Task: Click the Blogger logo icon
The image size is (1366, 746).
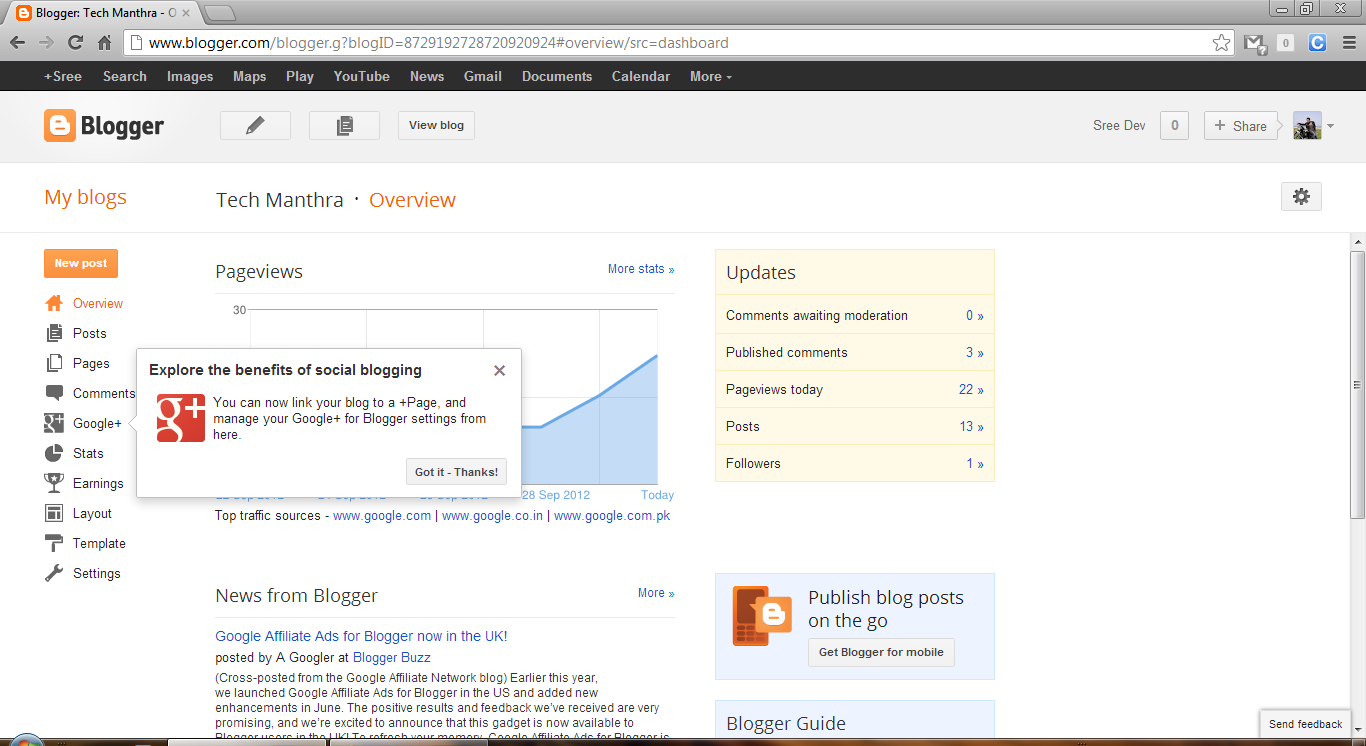Action: [60, 126]
